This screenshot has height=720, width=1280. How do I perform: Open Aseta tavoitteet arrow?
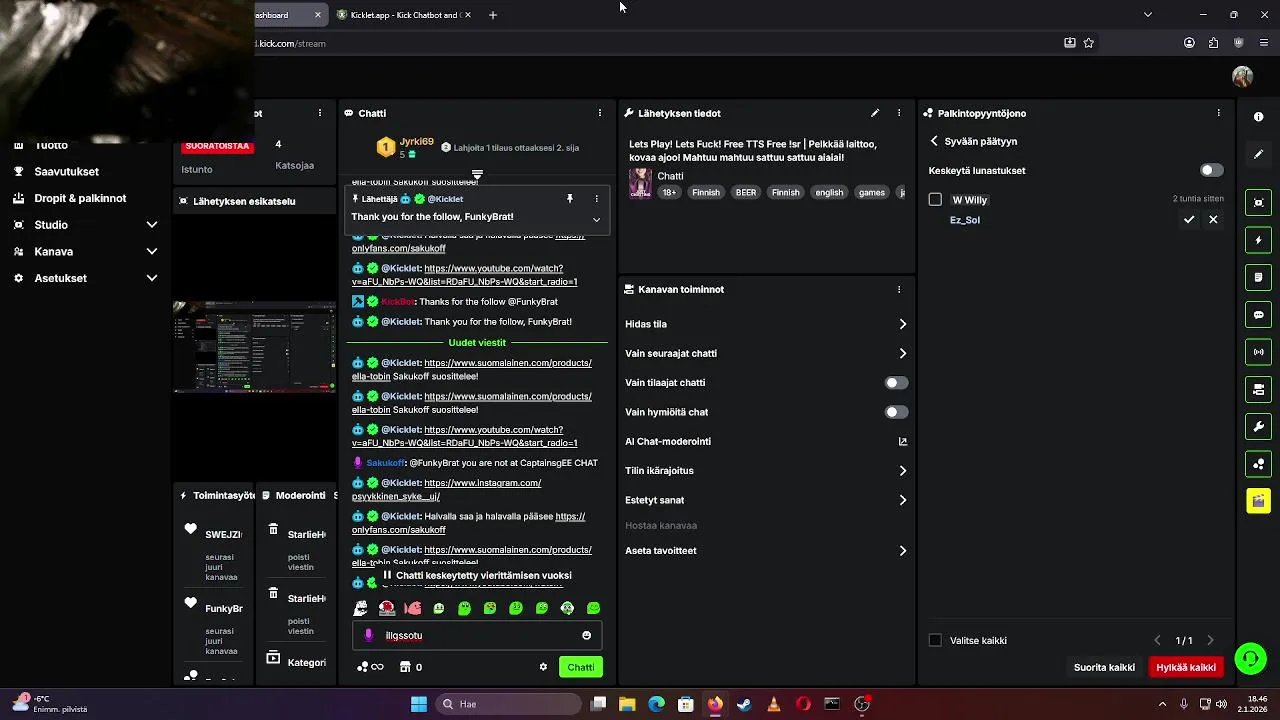902,550
